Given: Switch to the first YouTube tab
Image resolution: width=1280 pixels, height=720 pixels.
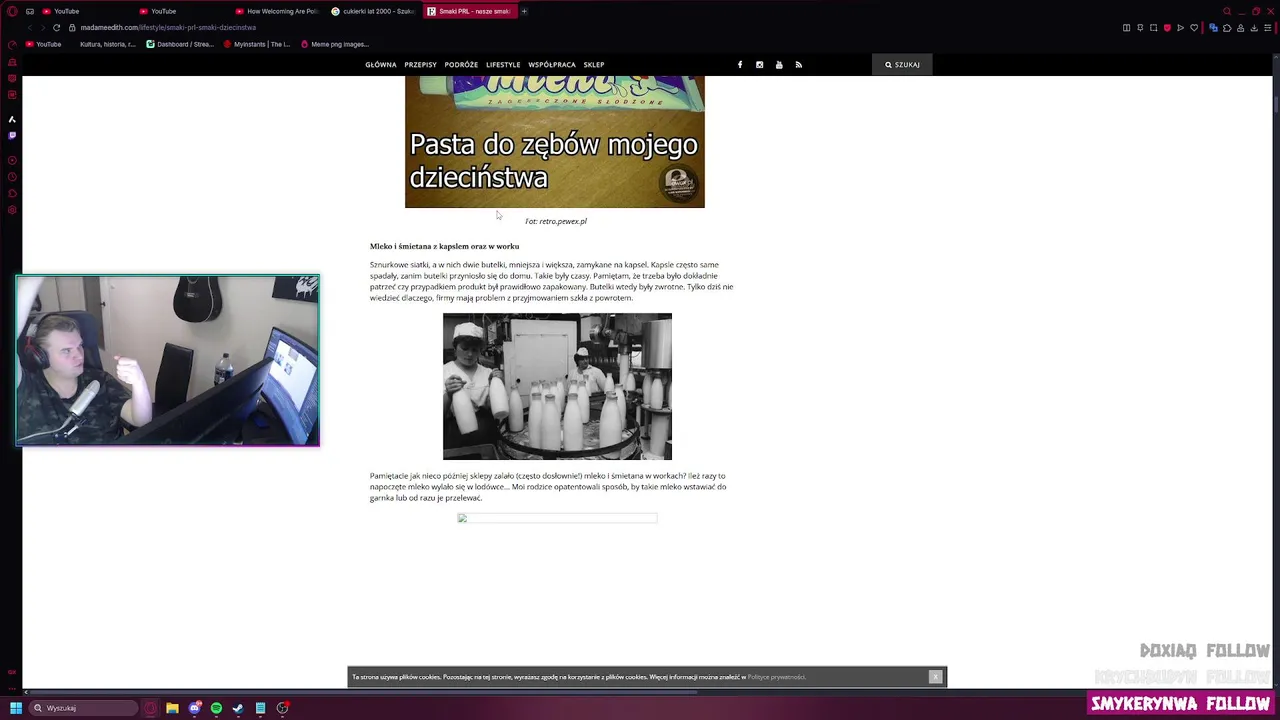Looking at the screenshot, I should point(86,11).
